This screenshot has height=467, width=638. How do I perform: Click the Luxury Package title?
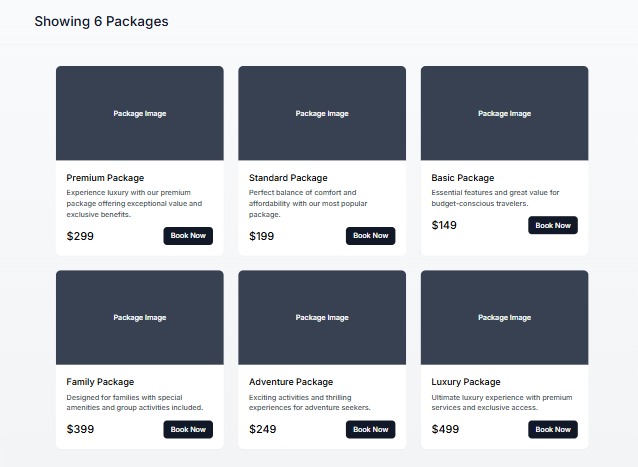pos(466,382)
